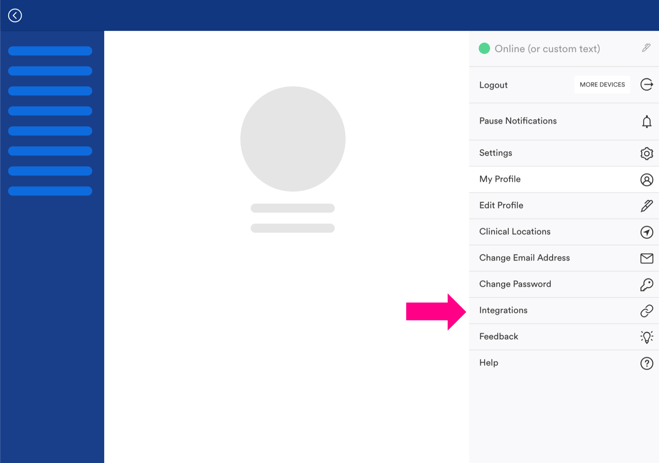The height and width of the screenshot is (463, 659).
Task: Click the My Profile person icon
Action: pyautogui.click(x=646, y=180)
